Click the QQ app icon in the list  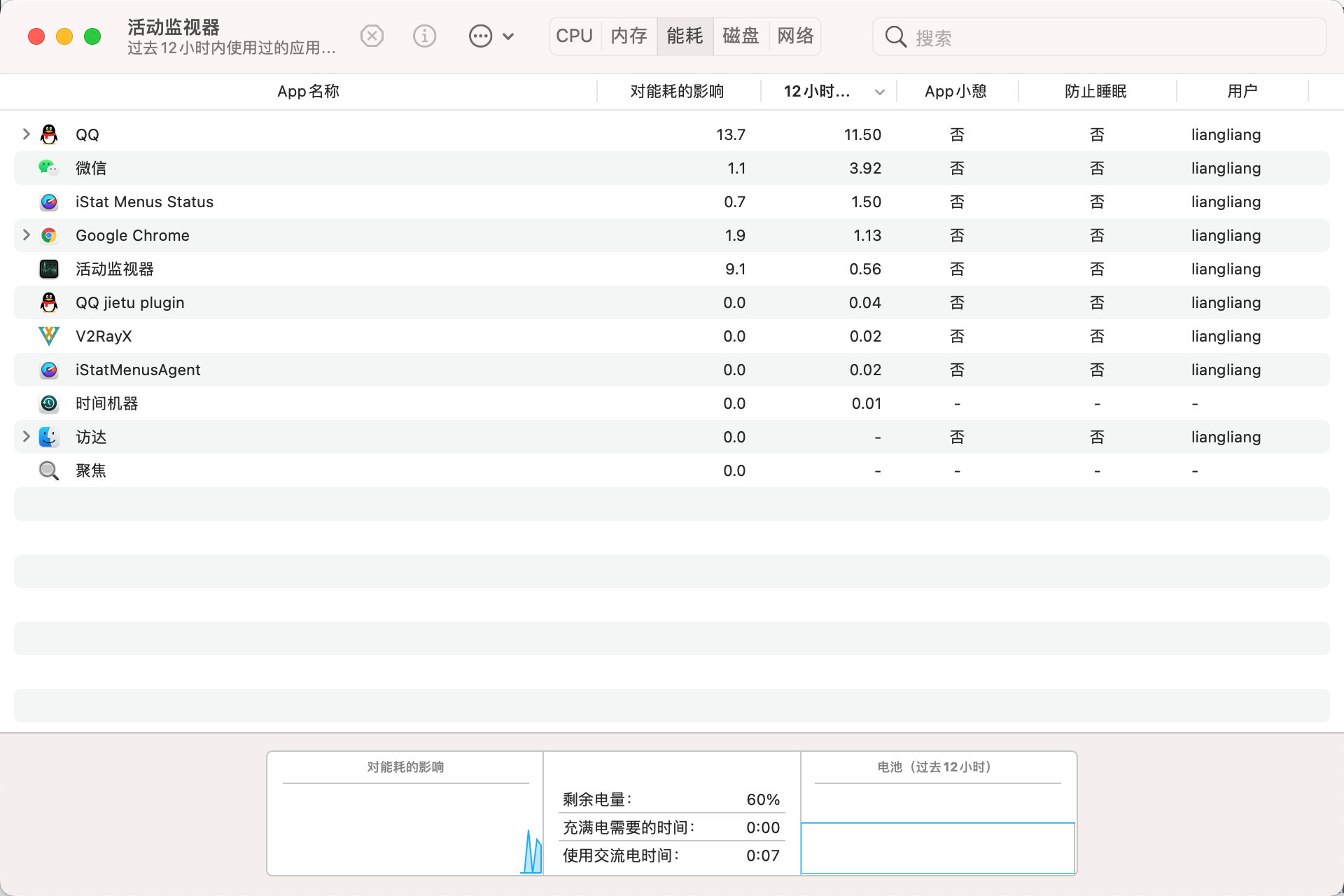click(48, 134)
